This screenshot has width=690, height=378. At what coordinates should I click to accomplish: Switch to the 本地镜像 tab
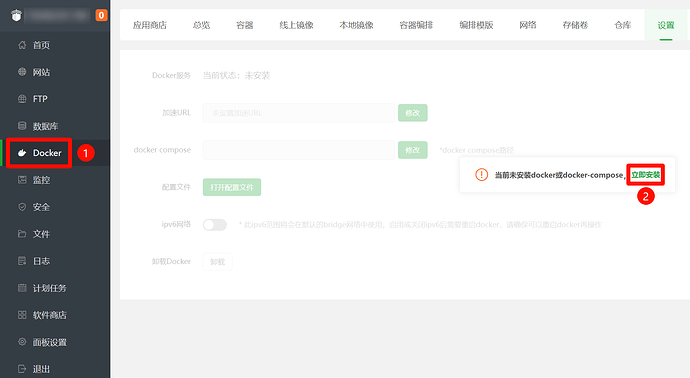(x=356, y=25)
